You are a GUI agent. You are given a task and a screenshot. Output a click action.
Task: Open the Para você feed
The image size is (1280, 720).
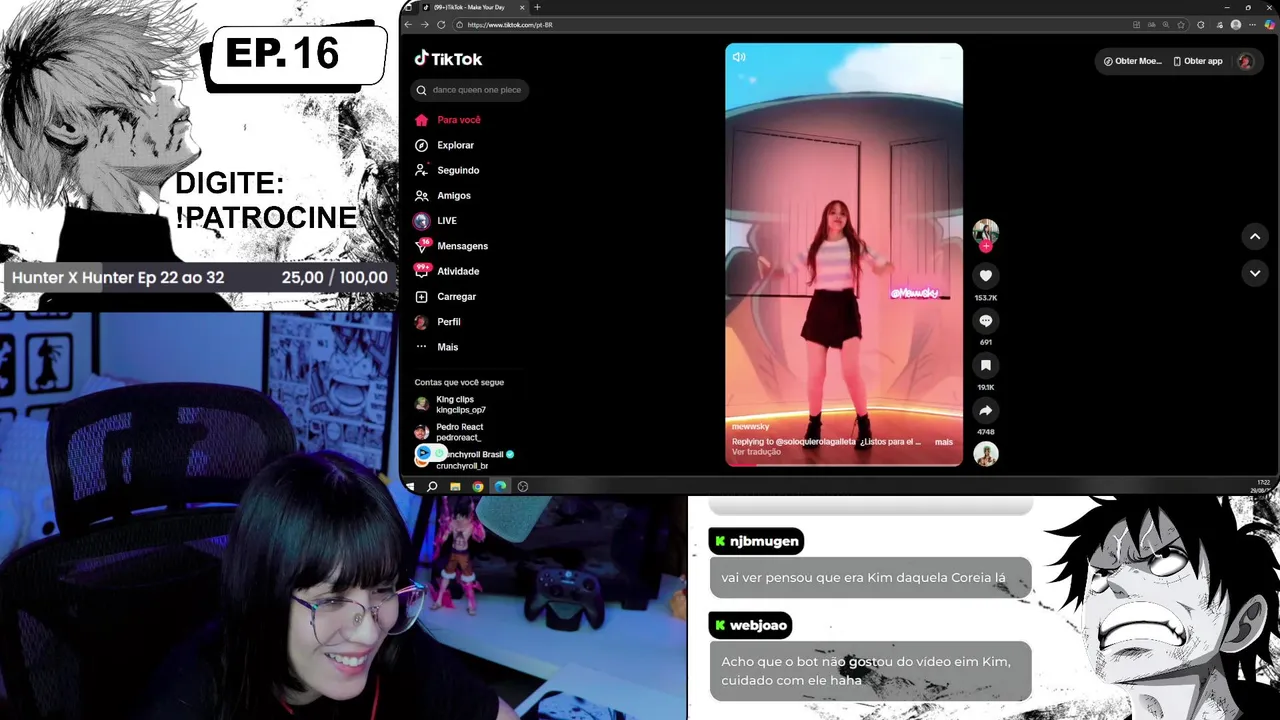coord(459,120)
